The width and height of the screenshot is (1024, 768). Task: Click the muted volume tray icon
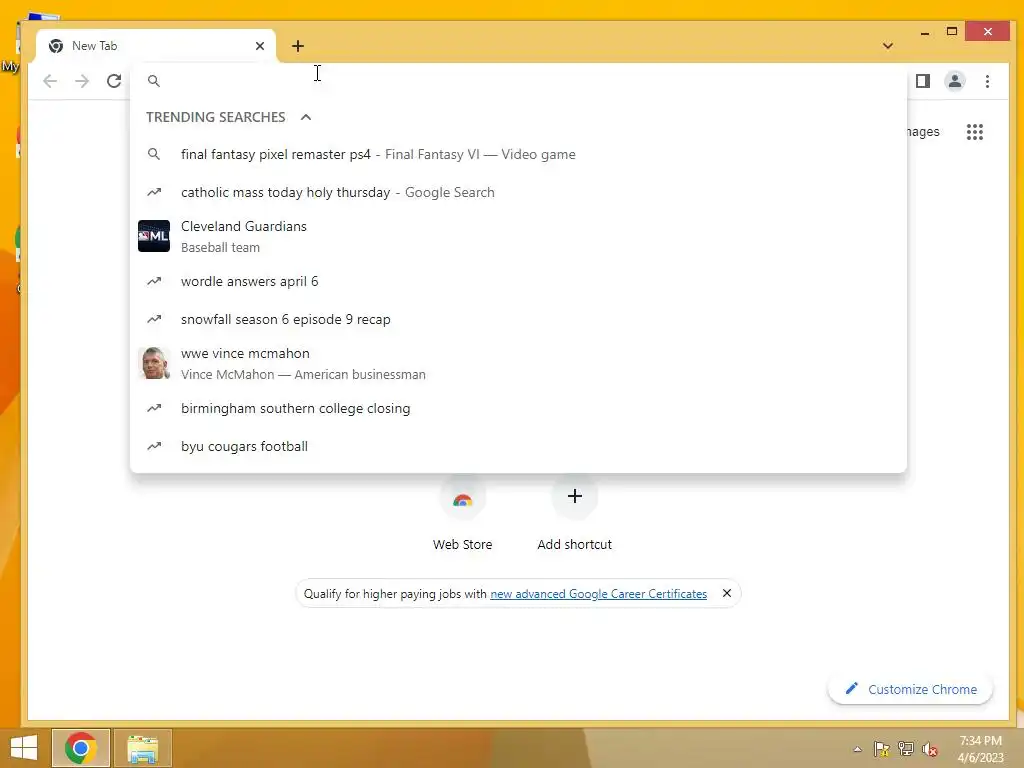click(930, 749)
